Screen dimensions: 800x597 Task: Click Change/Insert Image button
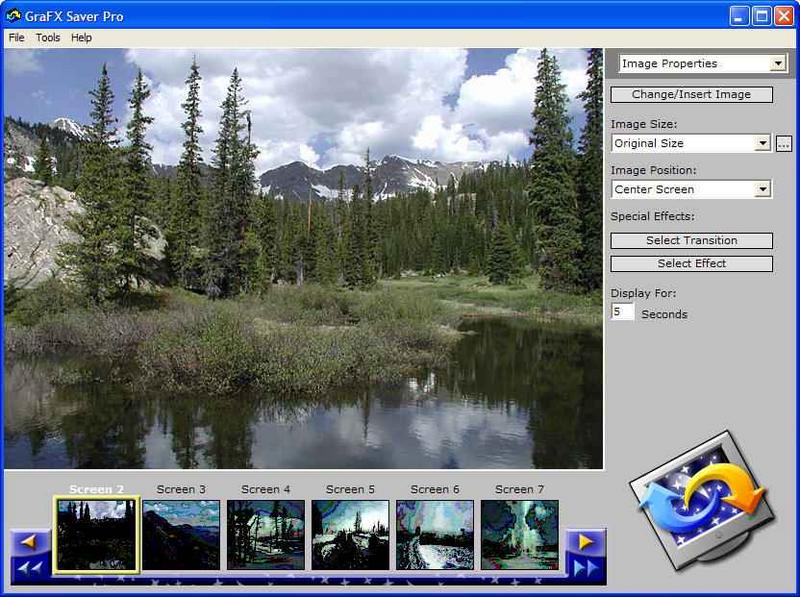(691, 94)
